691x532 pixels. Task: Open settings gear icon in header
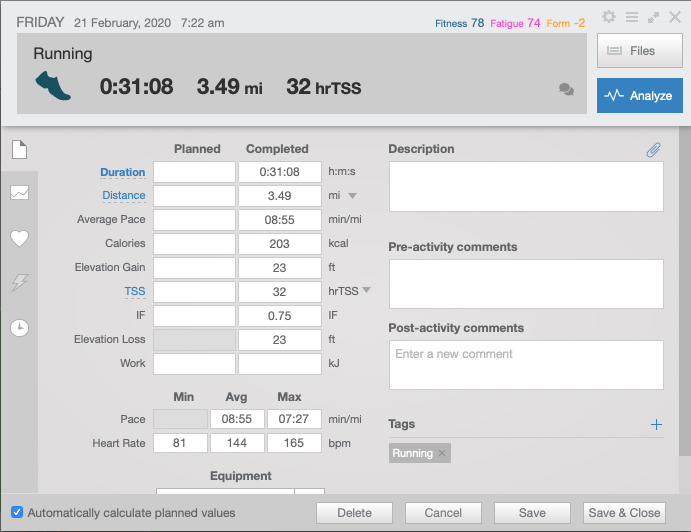609,17
